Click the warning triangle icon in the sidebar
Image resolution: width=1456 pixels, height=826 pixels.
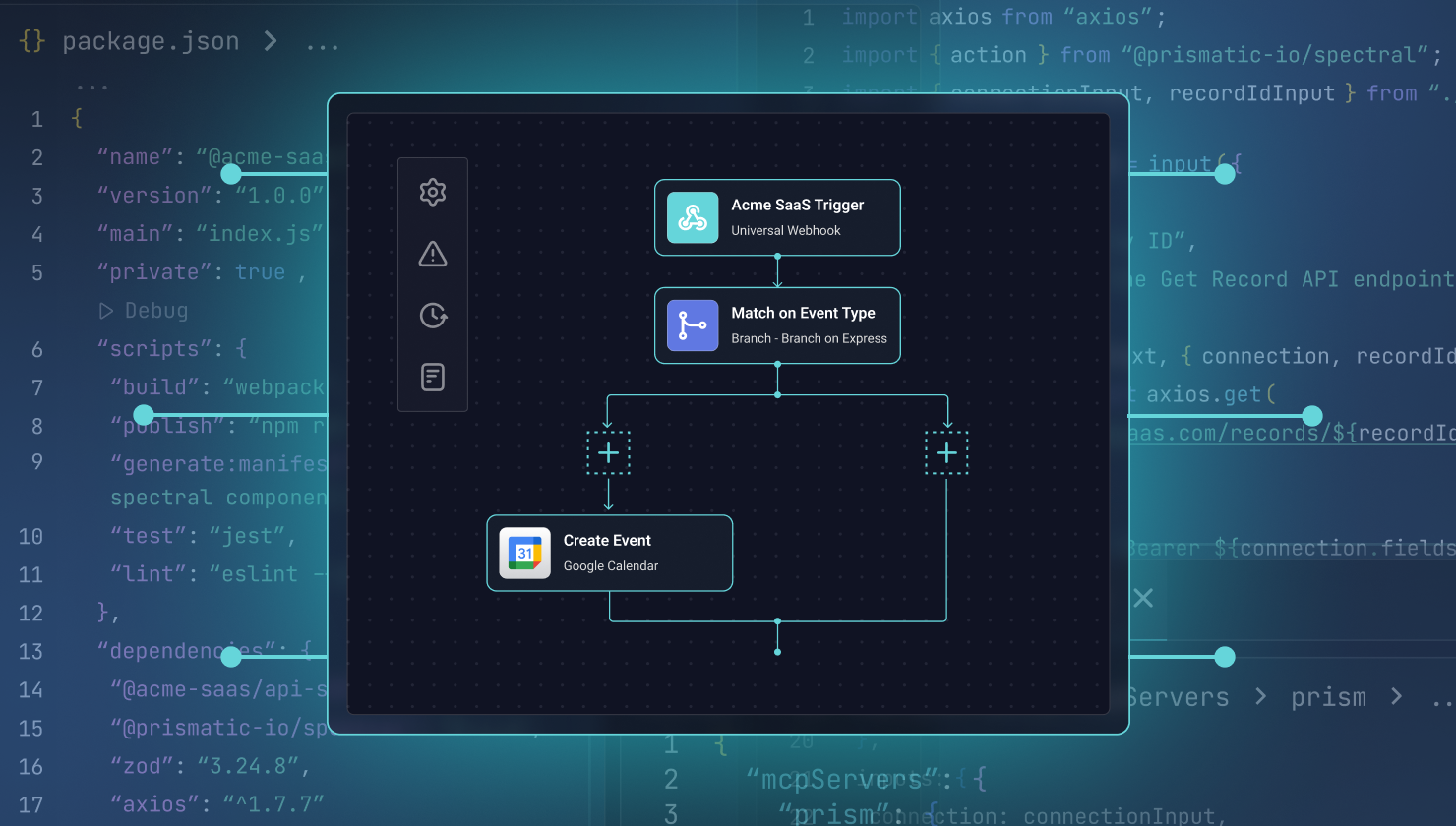click(x=433, y=254)
